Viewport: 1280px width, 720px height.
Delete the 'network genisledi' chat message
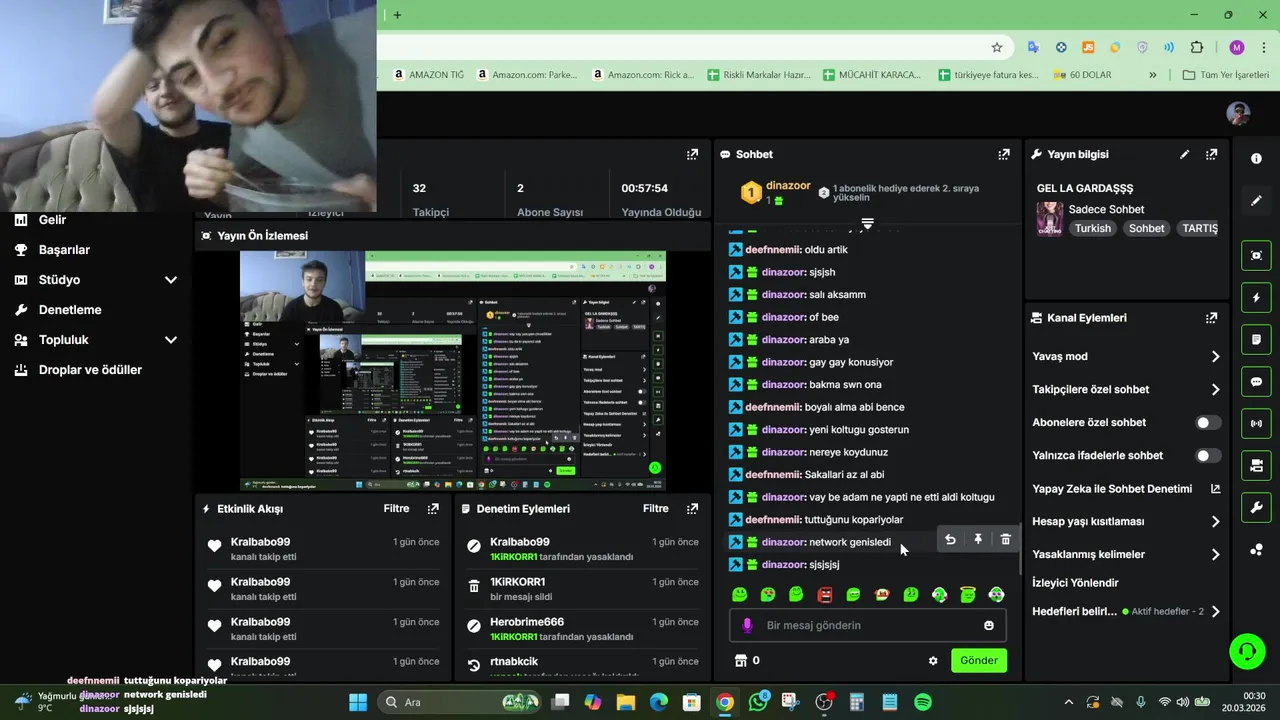[1005, 540]
